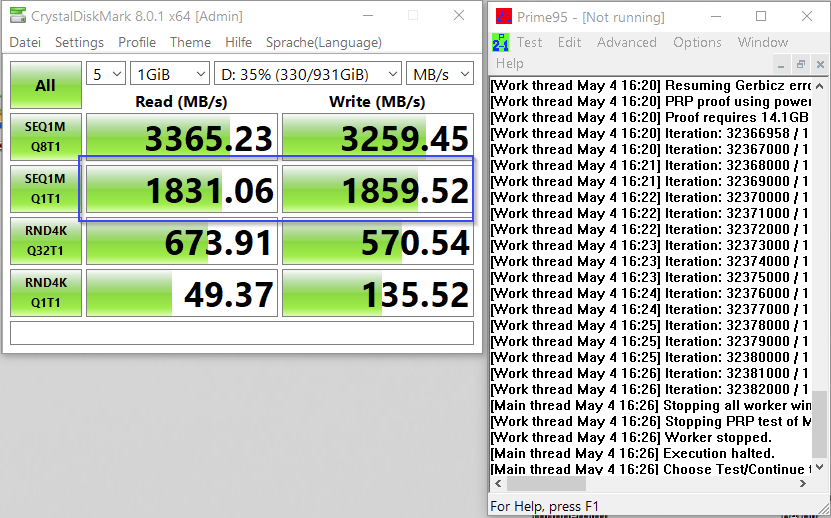Viewport: 831px width, 518px height.
Task: Open the Test menu in Prime95
Action: click(529, 42)
